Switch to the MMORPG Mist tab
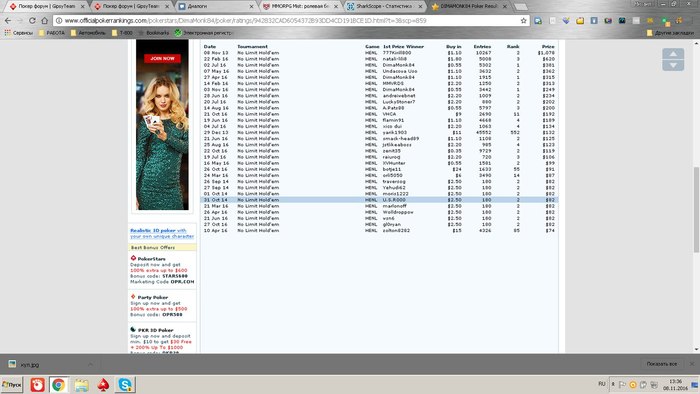Screen dimensions: 700x394 pos(300,6)
